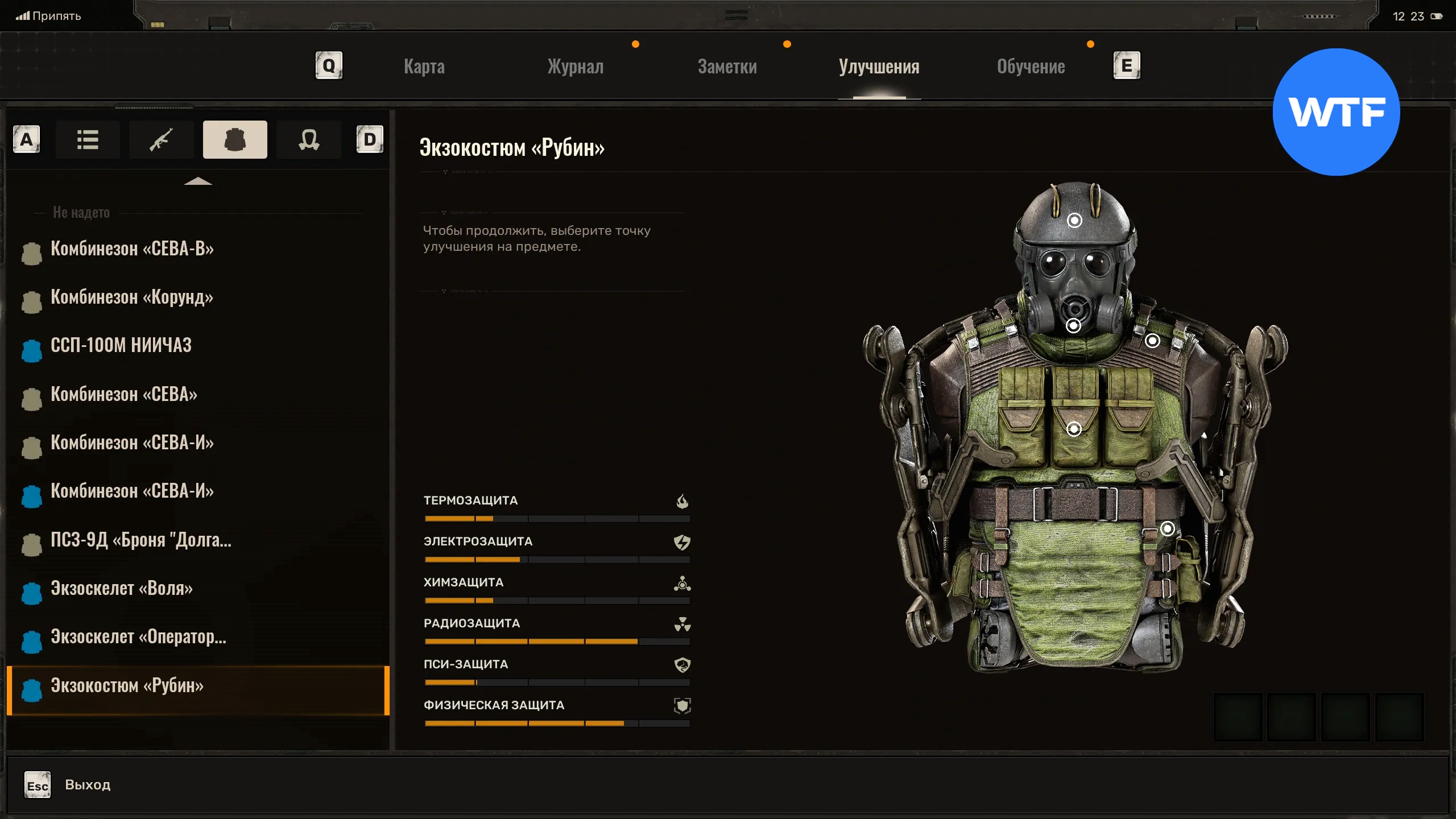1456x819 pixels.
Task: Select Экзоскелет «Воля» from the list
Action: [x=122, y=588]
